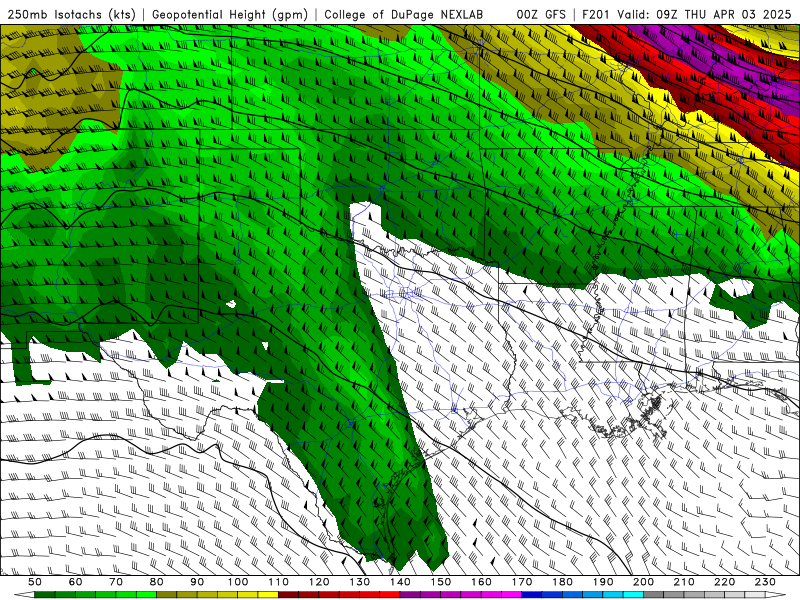Click the 'Geopotential Height (gpm)' header text
Image resolution: width=800 pixels, height=600 pixels.
click(230, 15)
